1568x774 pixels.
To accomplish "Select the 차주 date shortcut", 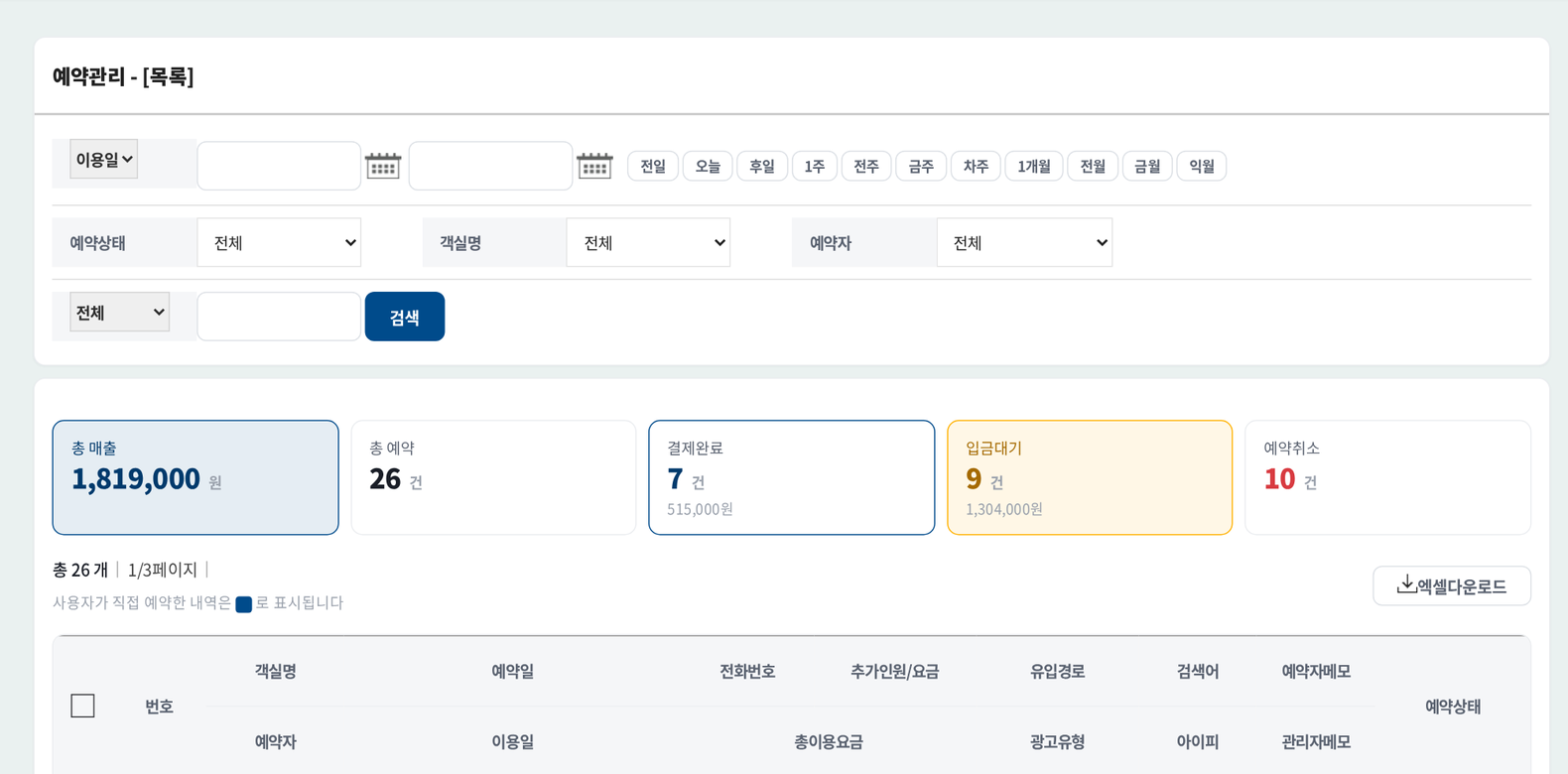I will (976, 166).
